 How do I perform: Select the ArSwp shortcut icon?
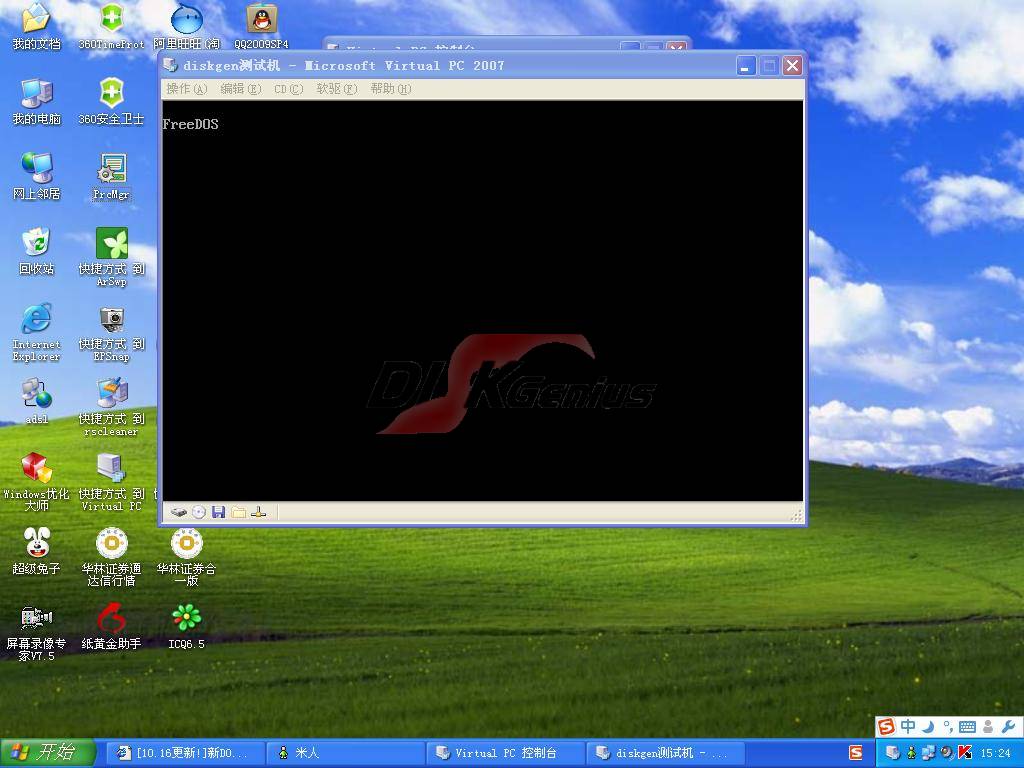tap(112, 257)
